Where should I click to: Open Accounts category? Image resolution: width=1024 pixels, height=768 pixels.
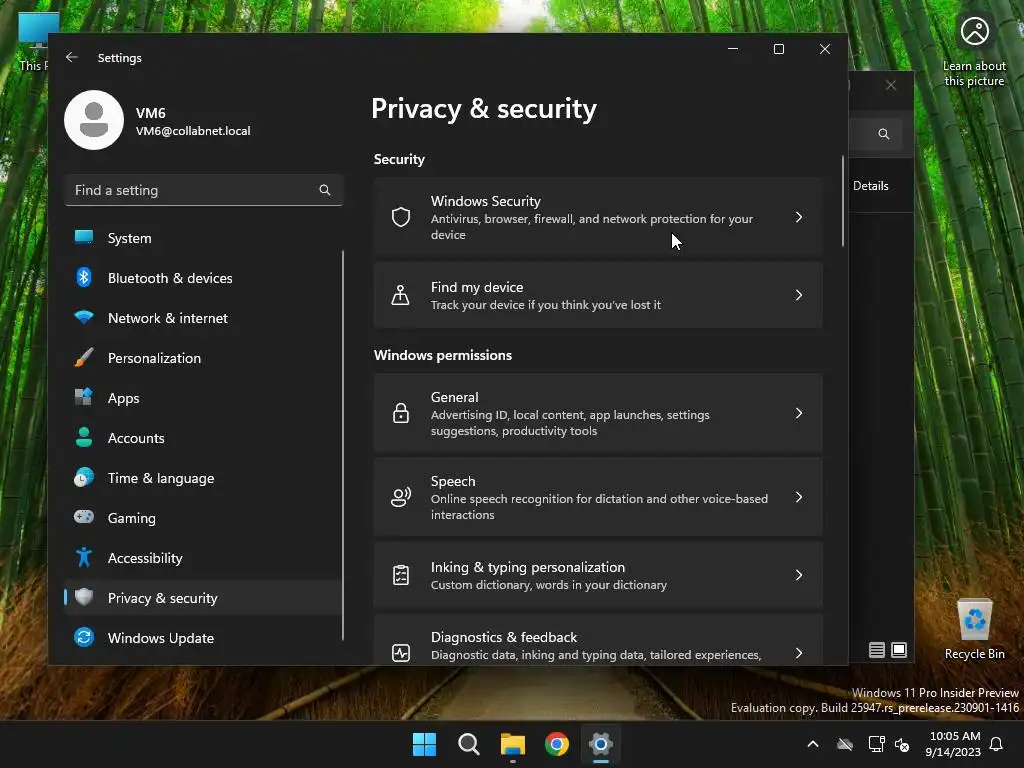[202, 438]
